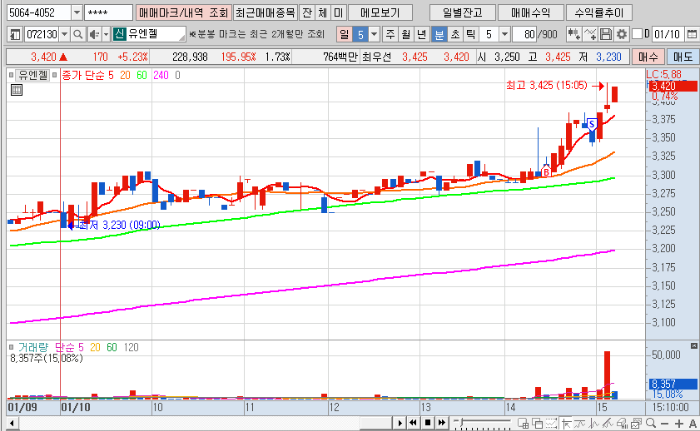Viewport: 700px width, 431px height.
Task: Click the 잔 tab button
Action: 307,13
